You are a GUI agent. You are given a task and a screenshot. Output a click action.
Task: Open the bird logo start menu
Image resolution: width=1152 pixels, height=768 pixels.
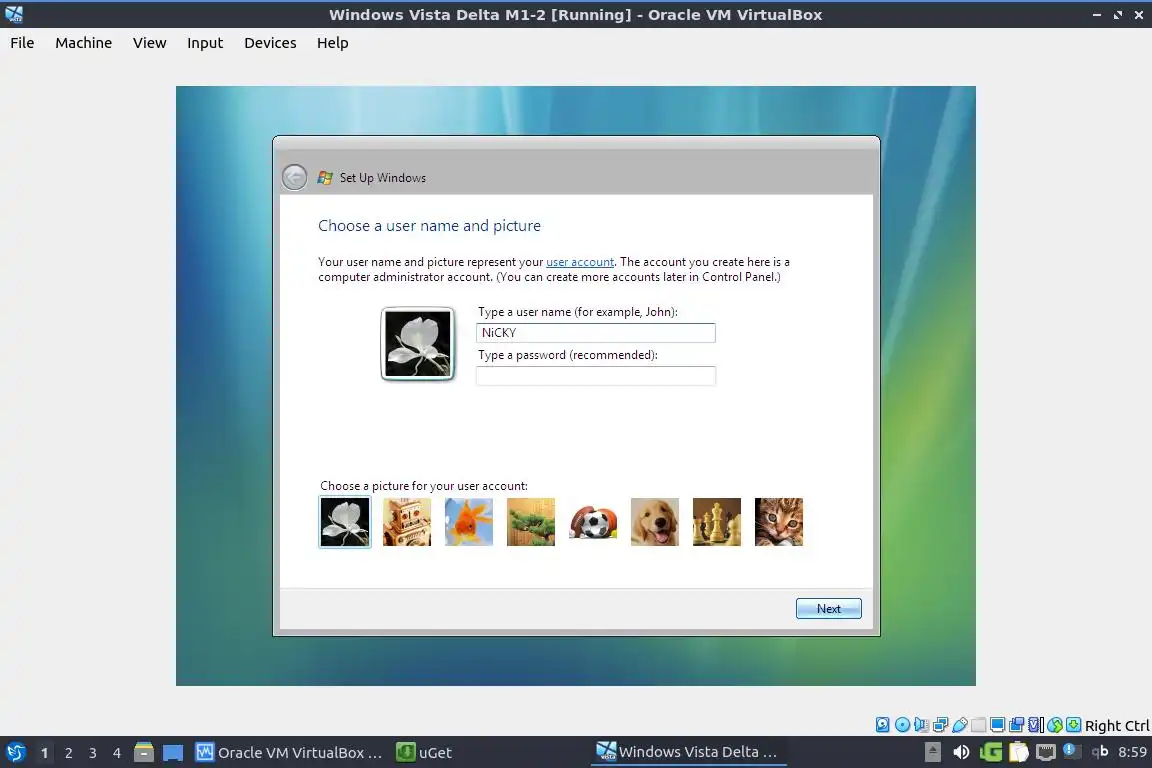tap(15, 752)
